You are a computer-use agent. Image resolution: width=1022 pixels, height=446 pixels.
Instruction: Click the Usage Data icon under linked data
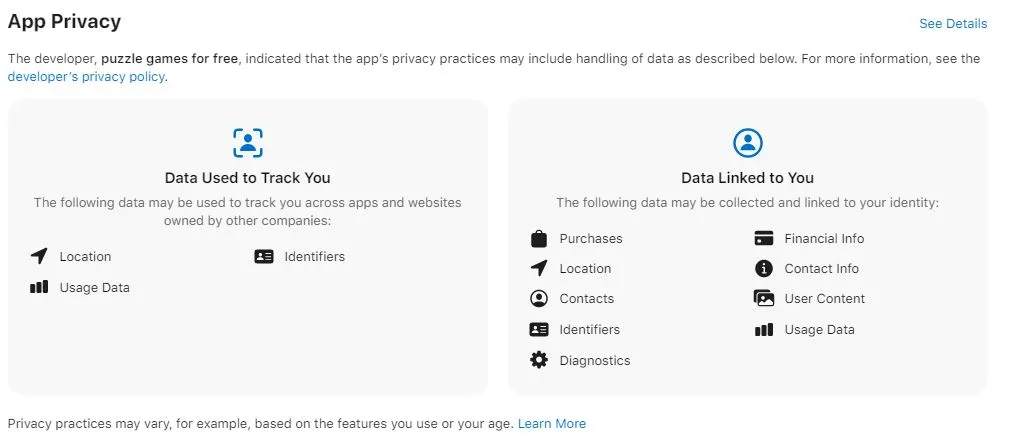(764, 329)
